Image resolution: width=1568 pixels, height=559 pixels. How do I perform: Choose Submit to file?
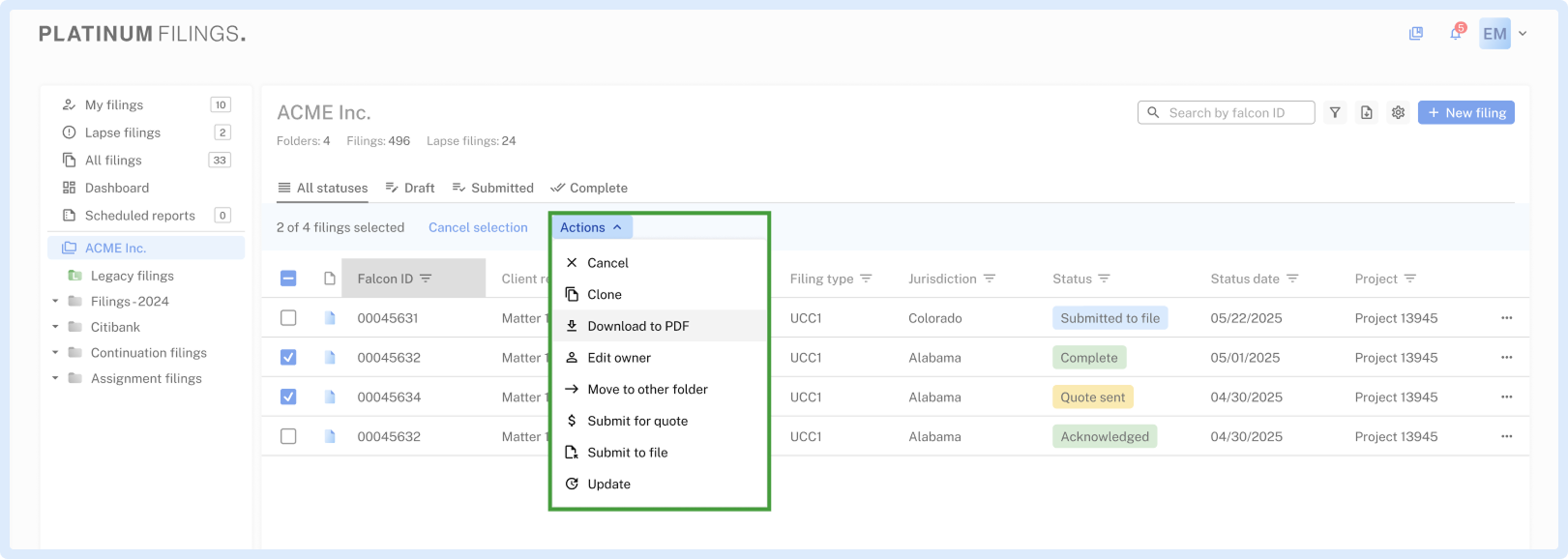coord(659,453)
